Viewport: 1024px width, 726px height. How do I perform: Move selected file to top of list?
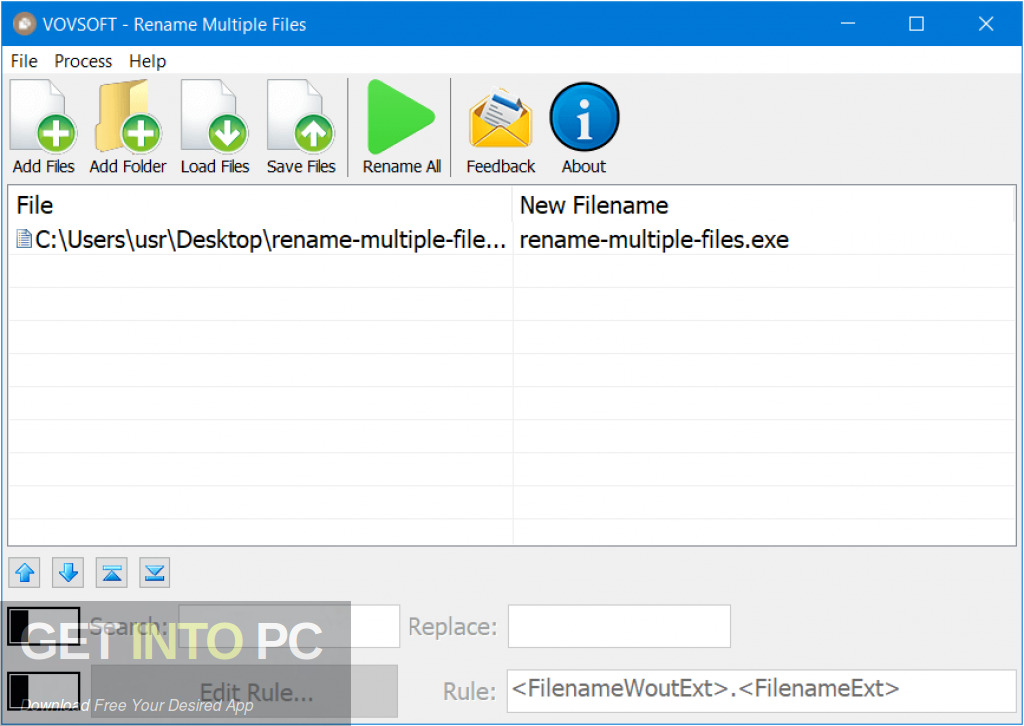point(111,573)
